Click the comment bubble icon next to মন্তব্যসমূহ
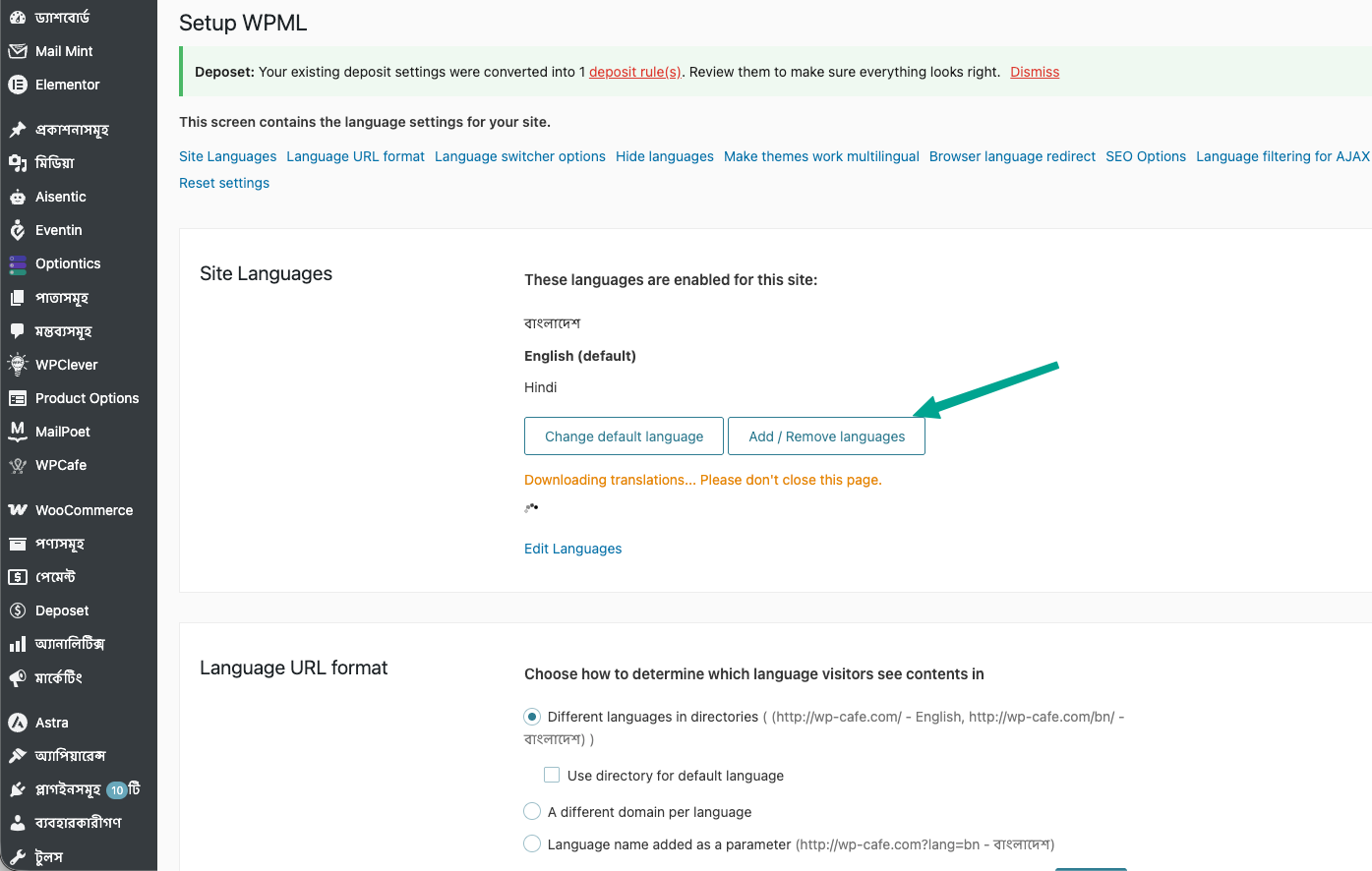1372x871 pixels. [x=18, y=331]
